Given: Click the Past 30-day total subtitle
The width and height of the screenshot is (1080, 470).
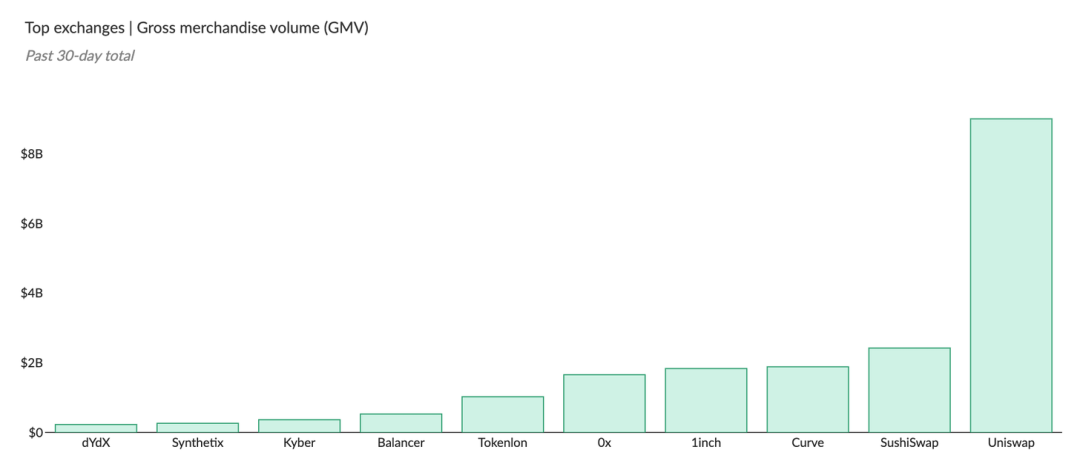Looking at the screenshot, I should [x=79, y=56].
